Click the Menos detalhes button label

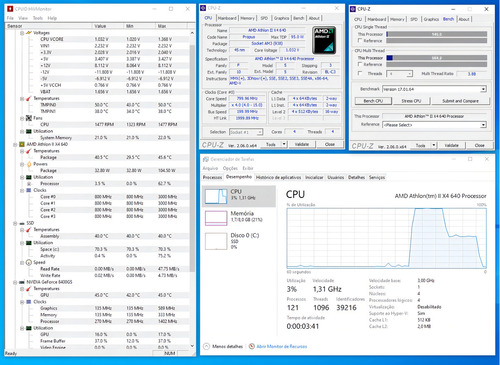point(227,346)
